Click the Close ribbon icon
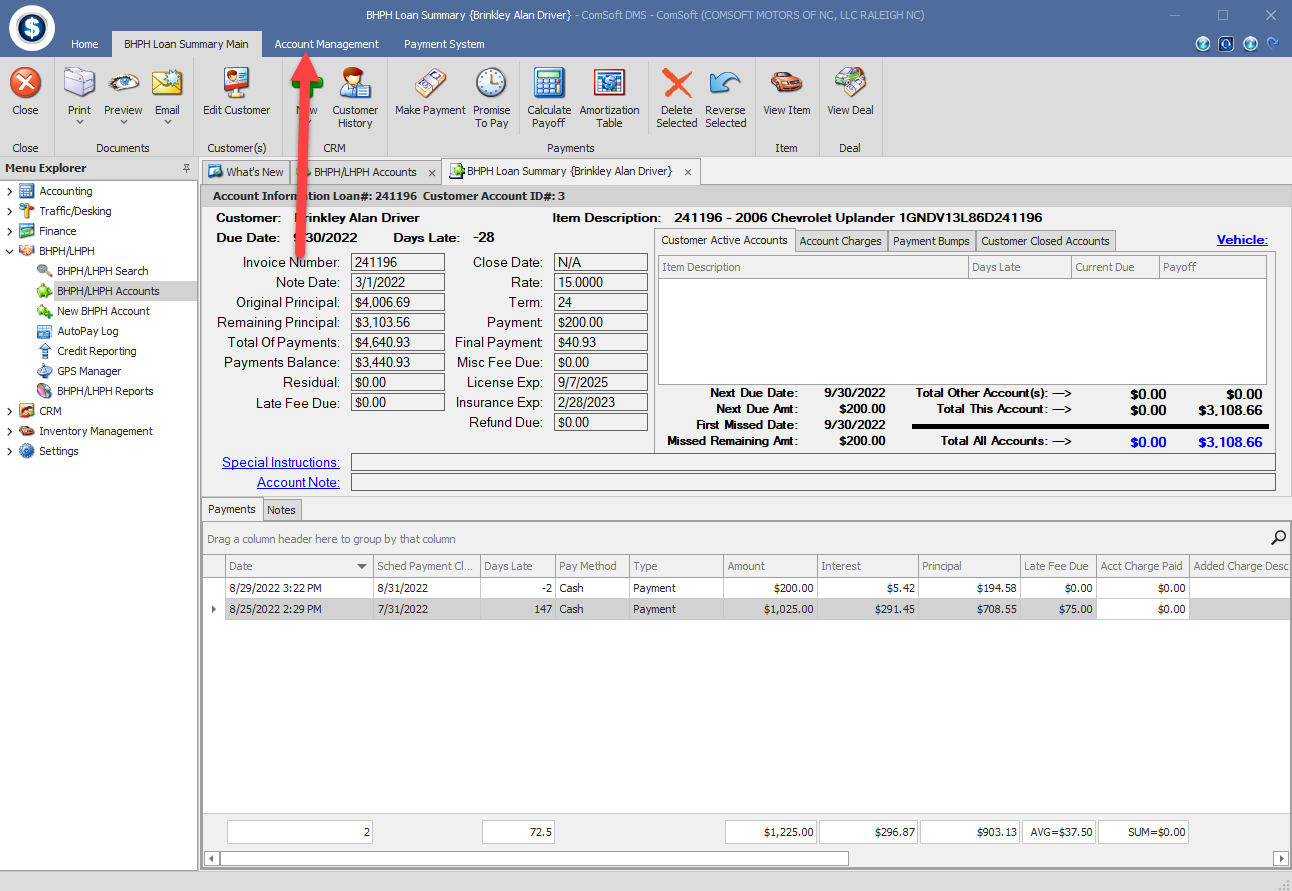The width and height of the screenshot is (1292, 891). click(x=25, y=84)
